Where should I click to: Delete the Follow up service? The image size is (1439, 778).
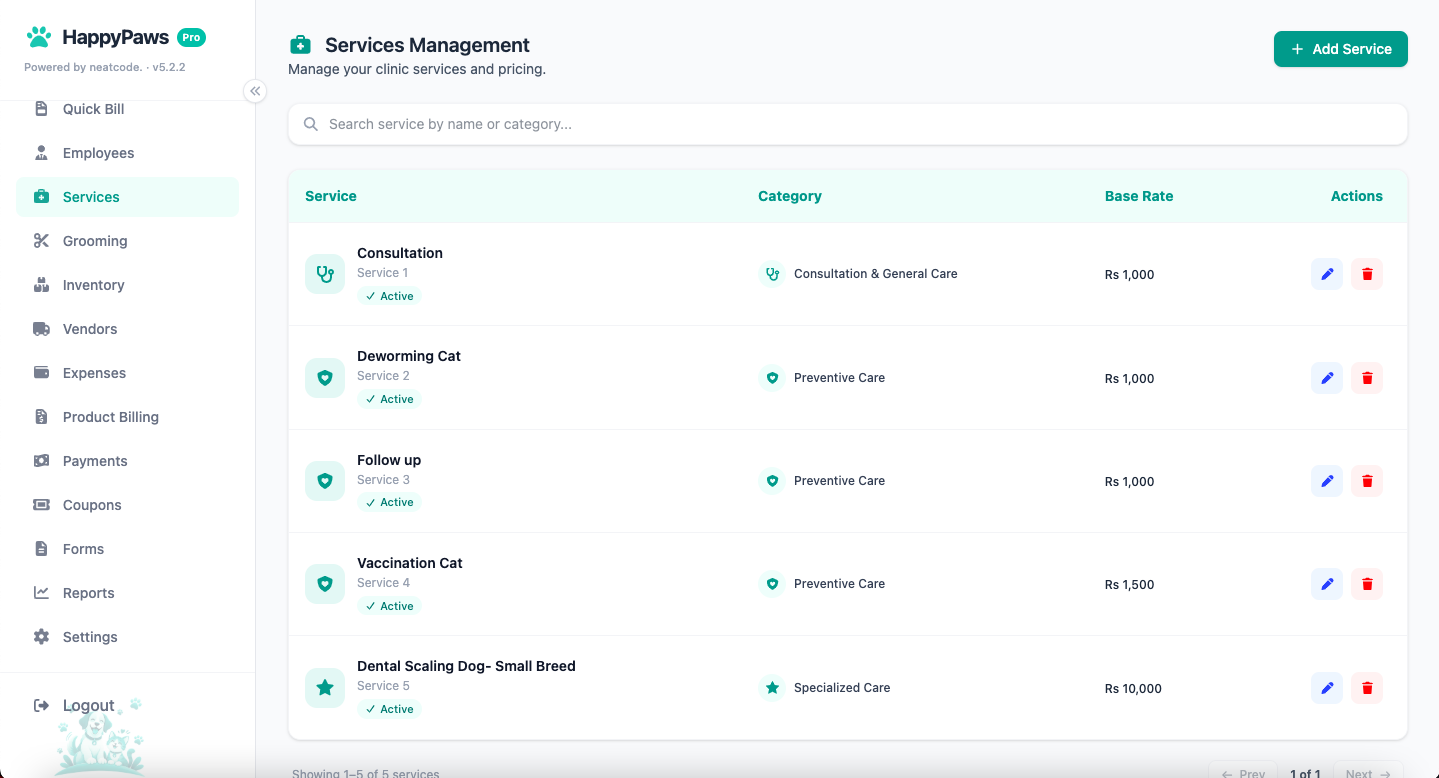coord(1367,481)
